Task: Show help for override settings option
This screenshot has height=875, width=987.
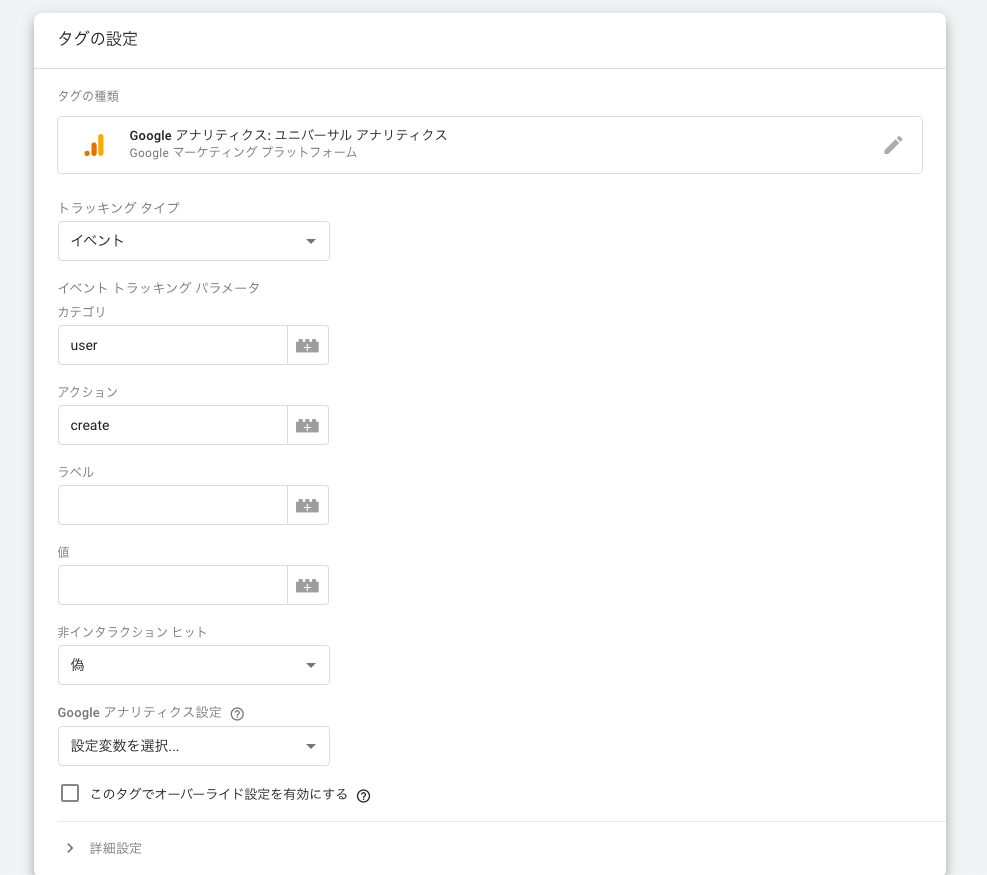Action: tap(364, 796)
